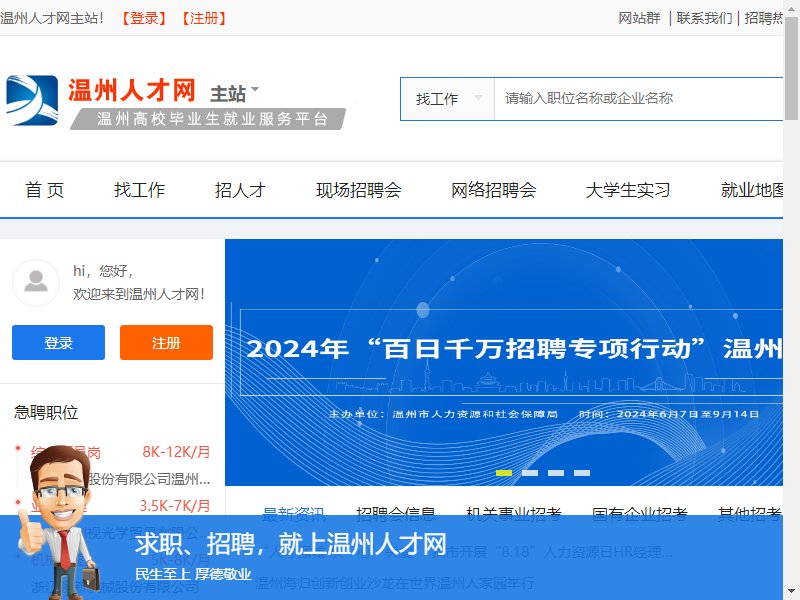Go to the 首页 navigation item
The height and width of the screenshot is (600, 800).
[x=45, y=190]
